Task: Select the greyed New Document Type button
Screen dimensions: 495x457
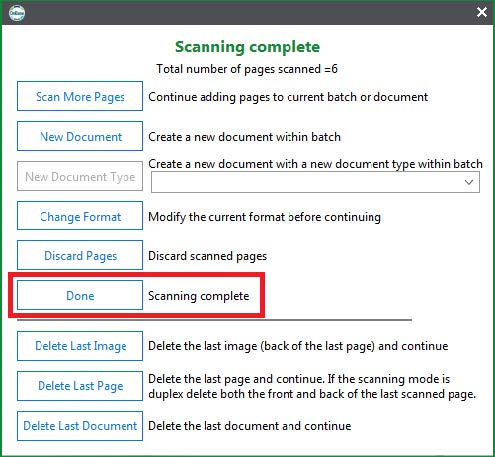Action: tap(80, 176)
